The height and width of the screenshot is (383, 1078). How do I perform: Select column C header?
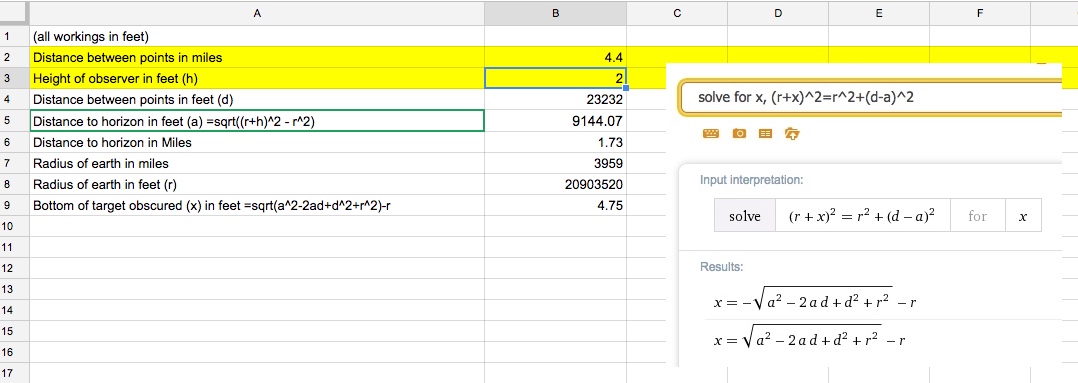click(x=677, y=12)
